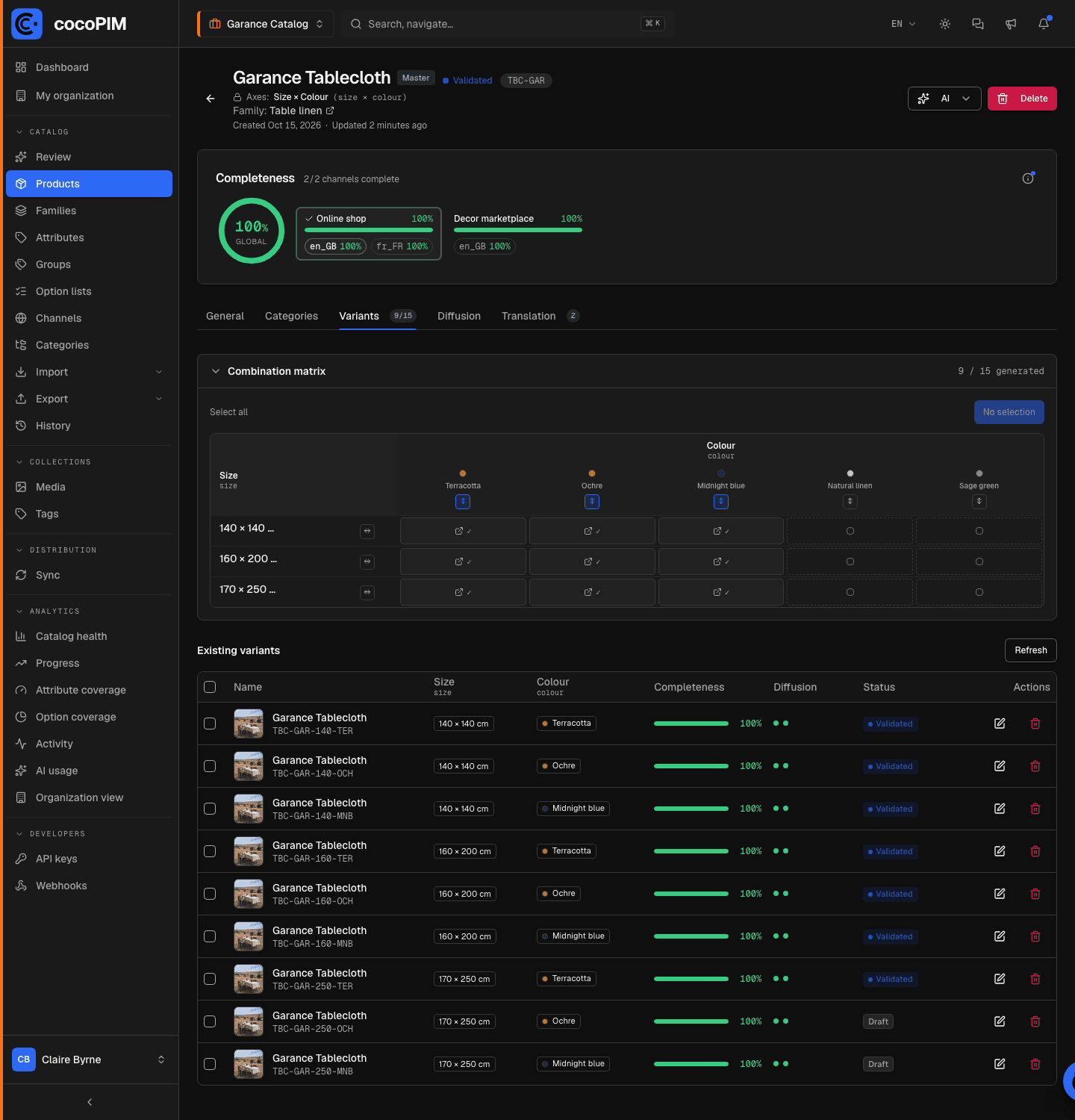Open the Claire Byrne user menu
The height and width of the screenshot is (1120, 1075).
(x=89, y=1060)
